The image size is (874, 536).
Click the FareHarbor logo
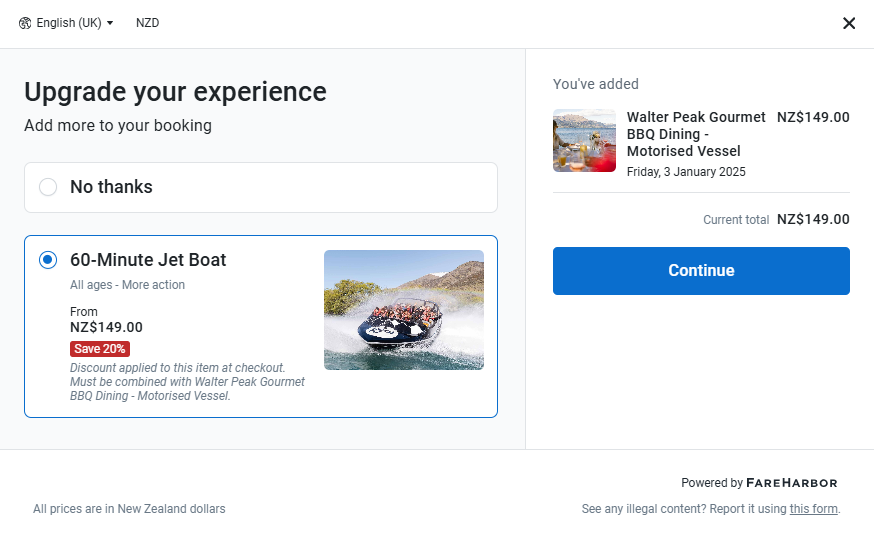point(791,483)
